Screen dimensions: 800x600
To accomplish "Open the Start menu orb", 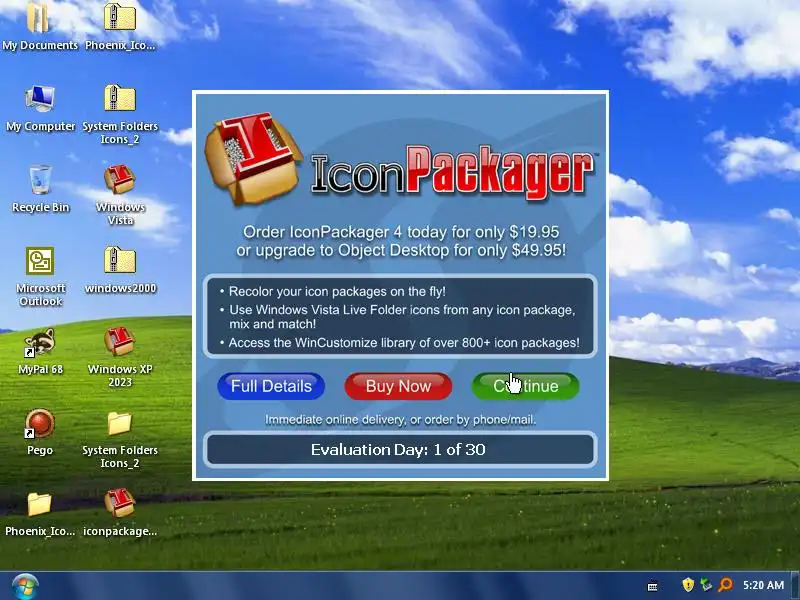I will coord(24,586).
